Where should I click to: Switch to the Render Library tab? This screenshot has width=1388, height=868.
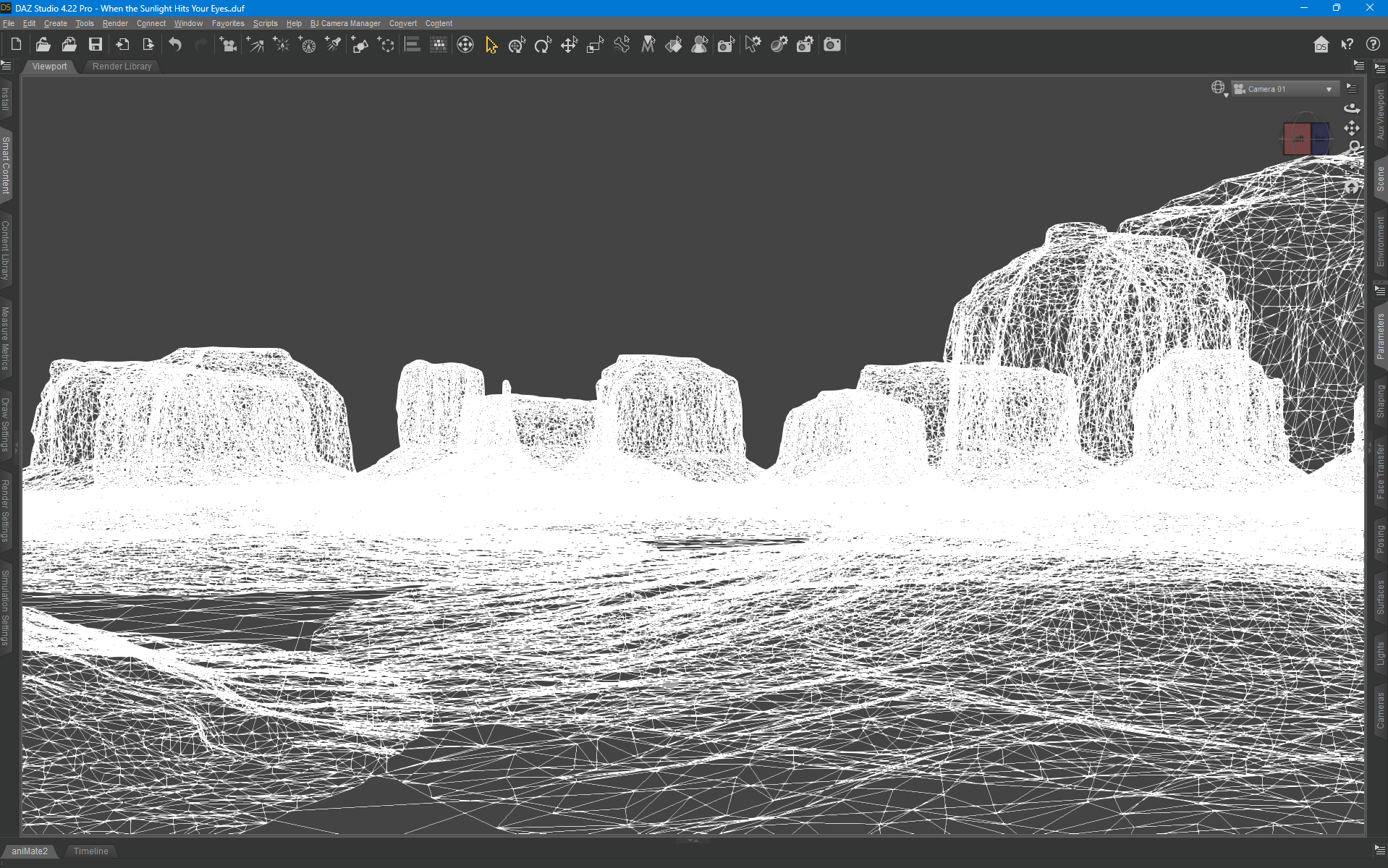(x=122, y=67)
